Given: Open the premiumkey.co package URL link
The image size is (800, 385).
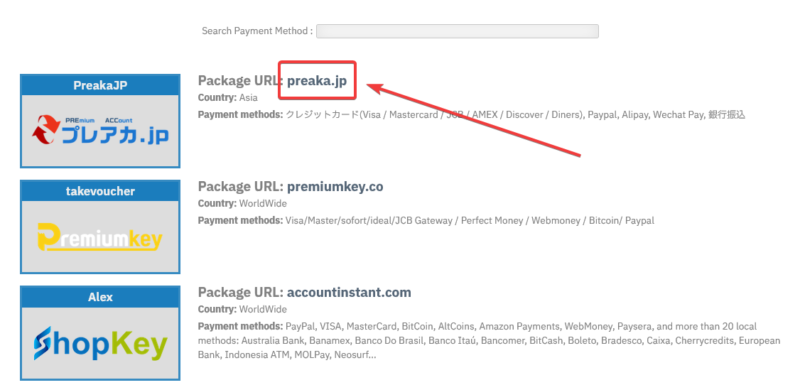Looking at the screenshot, I should tap(335, 187).
